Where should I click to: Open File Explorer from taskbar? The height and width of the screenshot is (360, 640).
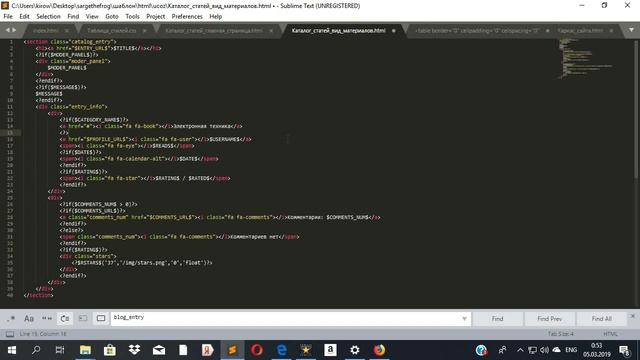click(85, 350)
